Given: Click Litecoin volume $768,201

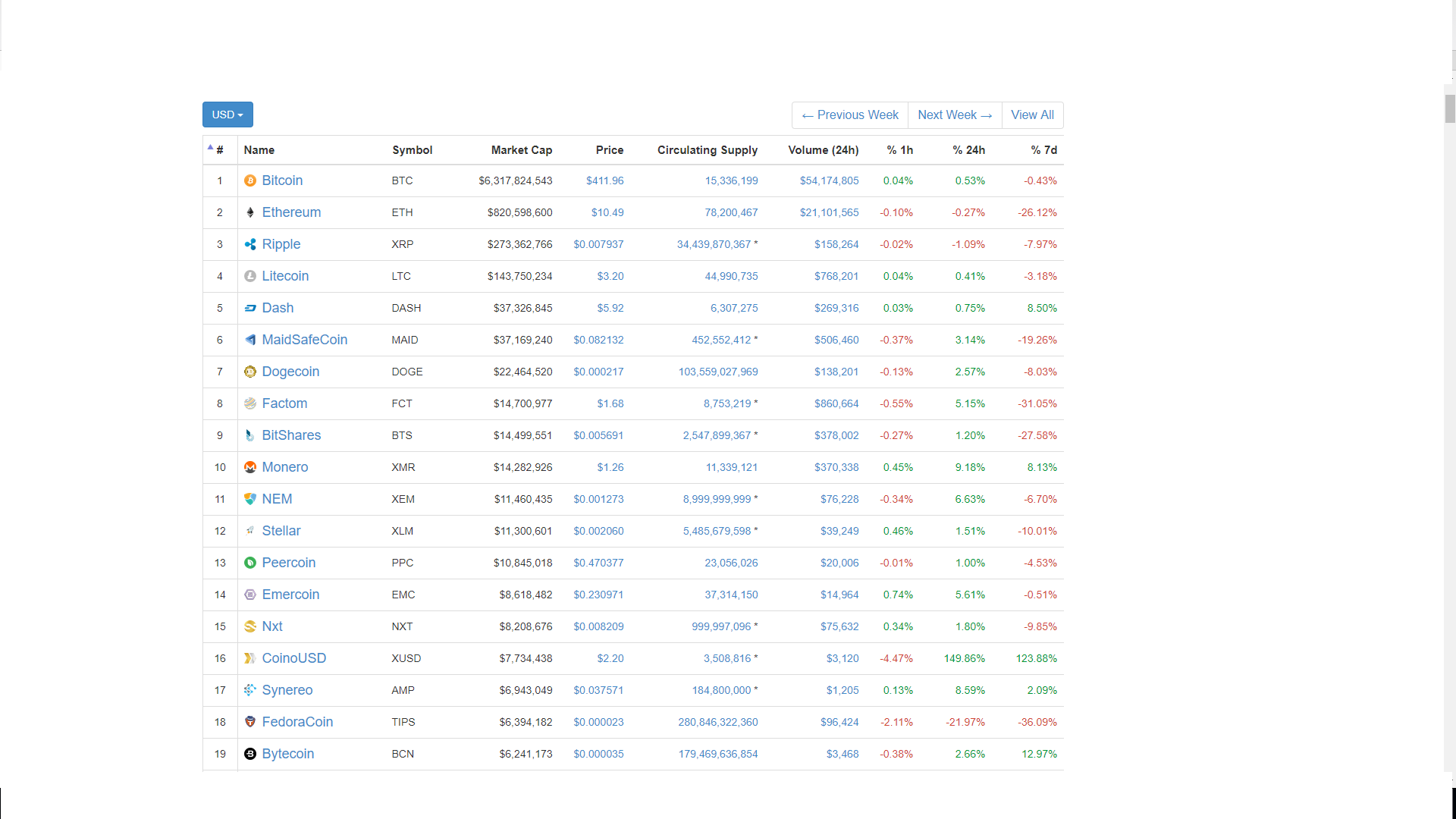Looking at the screenshot, I should [x=836, y=276].
